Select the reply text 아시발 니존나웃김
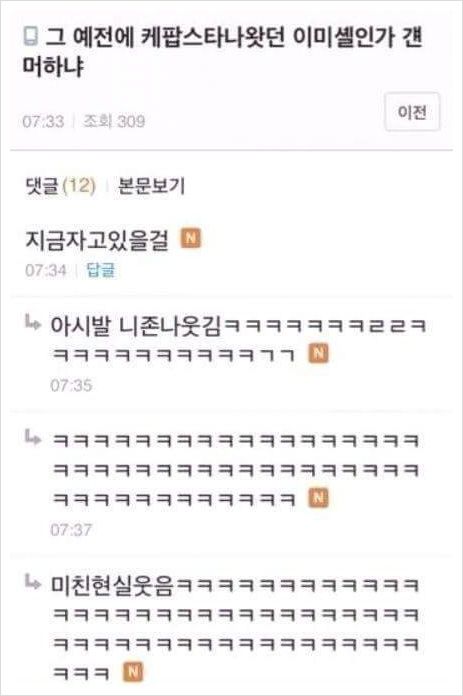The height and width of the screenshot is (696, 463). coord(135,326)
